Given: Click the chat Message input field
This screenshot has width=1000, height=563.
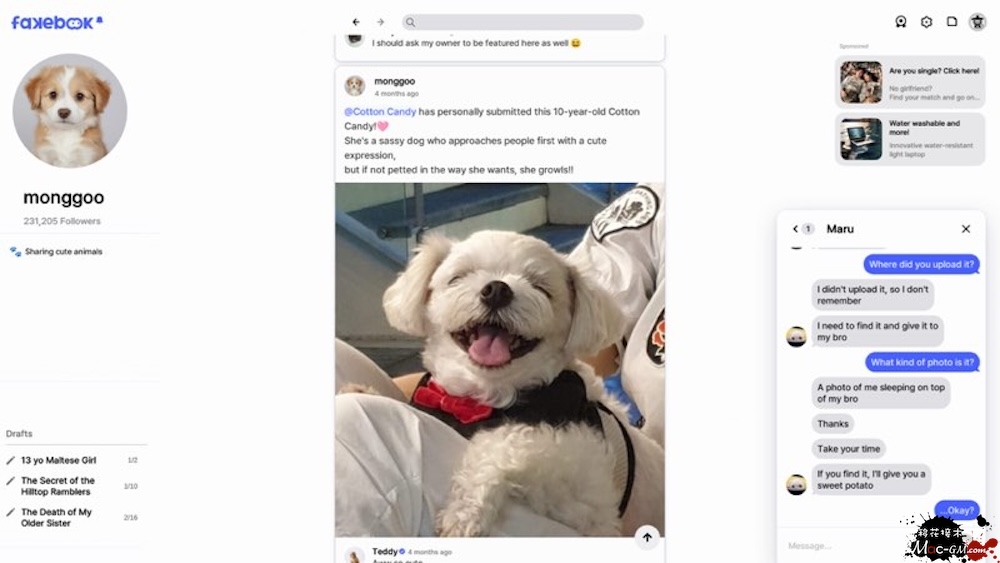Looking at the screenshot, I should coord(842,546).
